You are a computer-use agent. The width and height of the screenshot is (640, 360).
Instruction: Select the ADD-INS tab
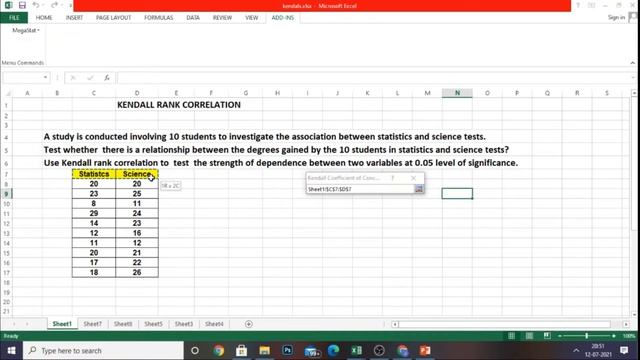[x=282, y=18]
